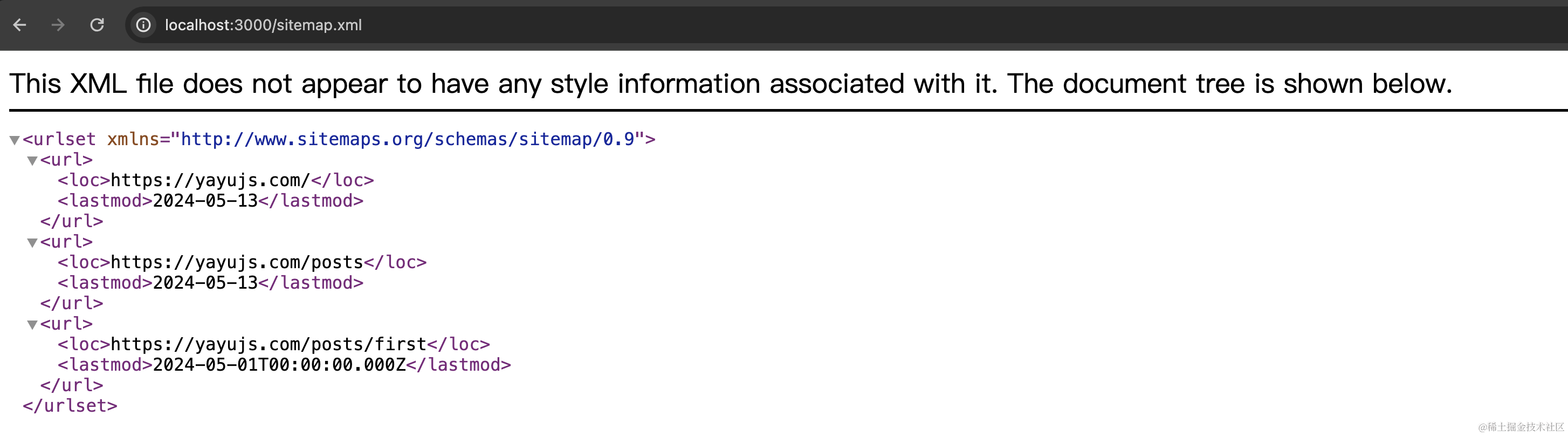Collapse the url node for yayujs.com/ homepage
The width and height of the screenshot is (1568, 436).
coord(32,161)
